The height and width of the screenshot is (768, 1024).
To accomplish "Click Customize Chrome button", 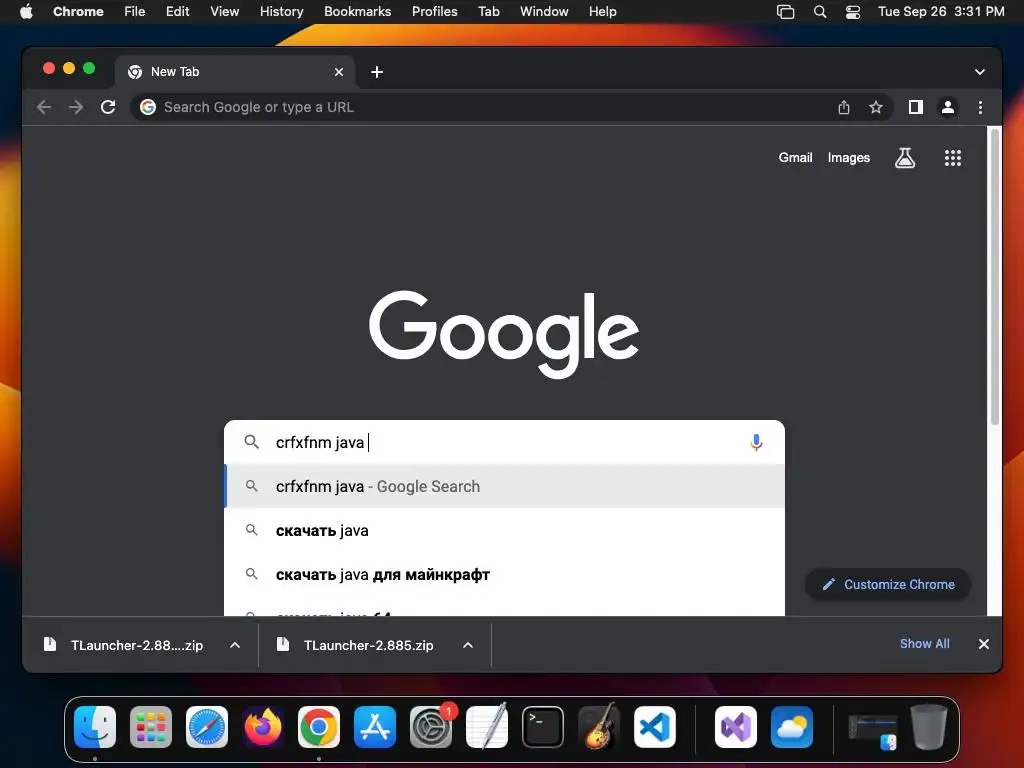I will click(x=888, y=584).
